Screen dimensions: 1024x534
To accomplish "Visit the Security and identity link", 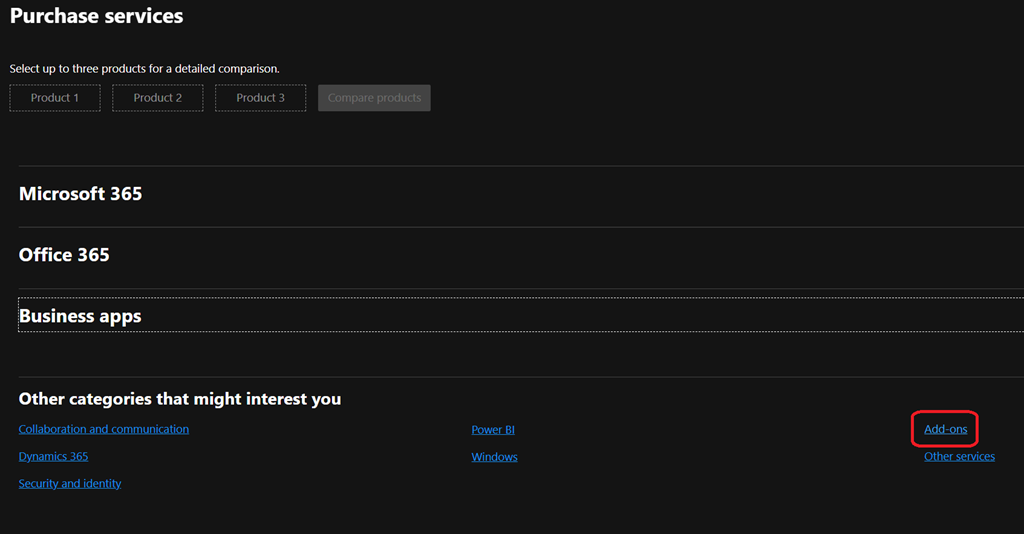I will [x=70, y=483].
